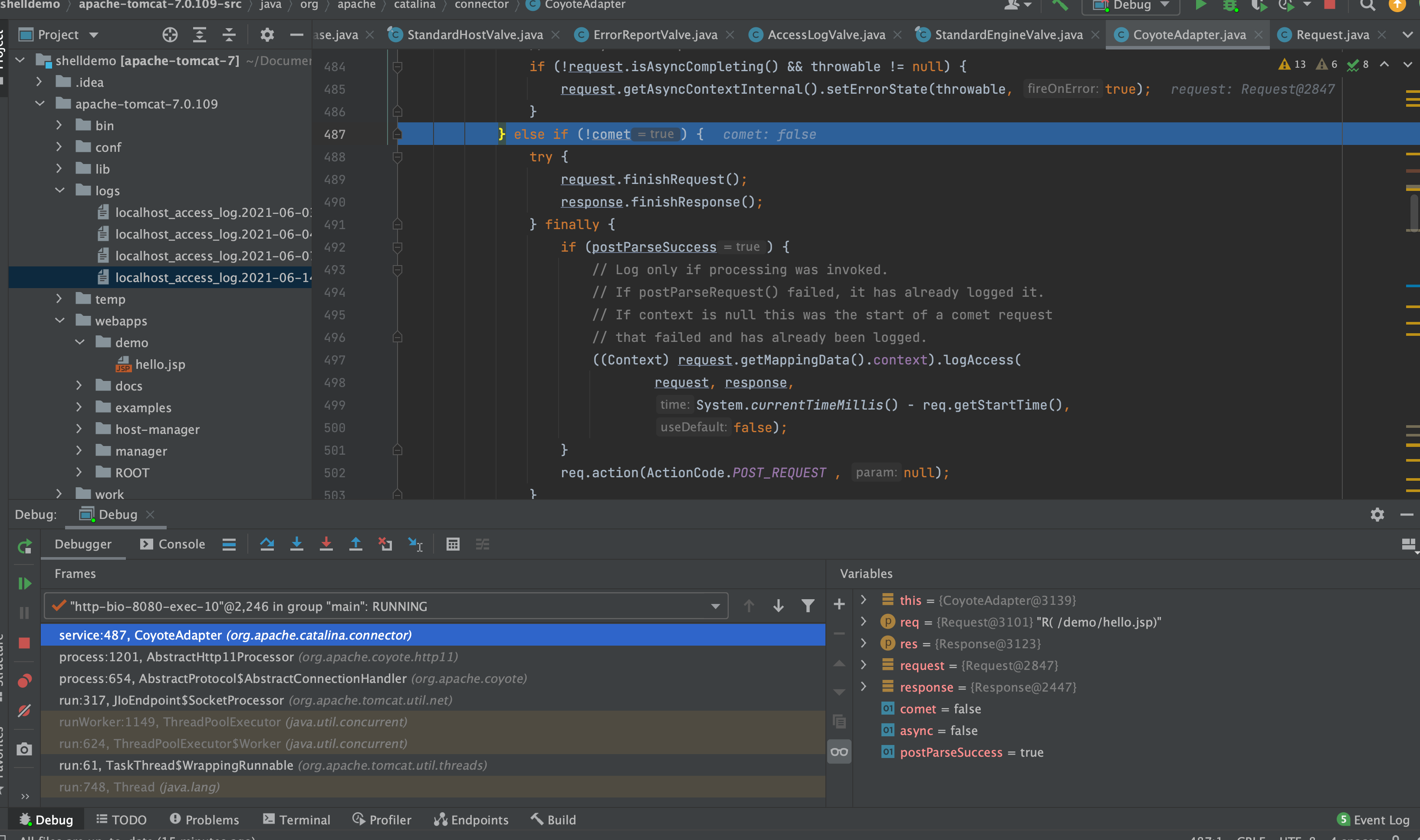Open Search Everywhere magnifier
1420x840 pixels.
(1367, 5)
